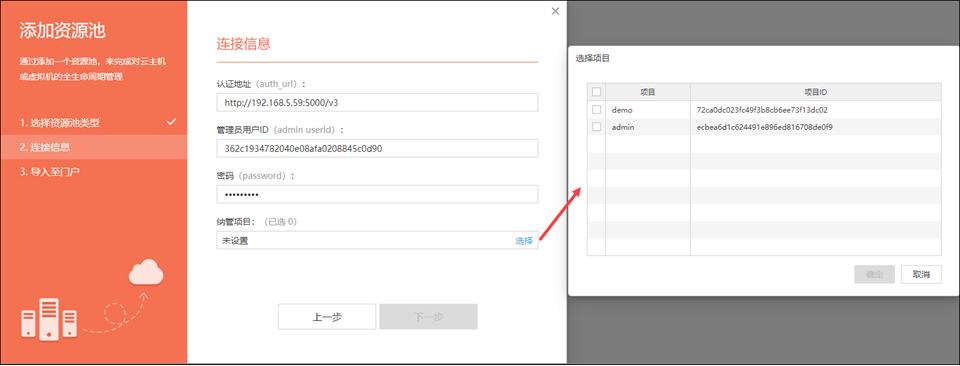Confirm selection with 确定 button
This screenshot has width=960, height=366.
click(874, 274)
